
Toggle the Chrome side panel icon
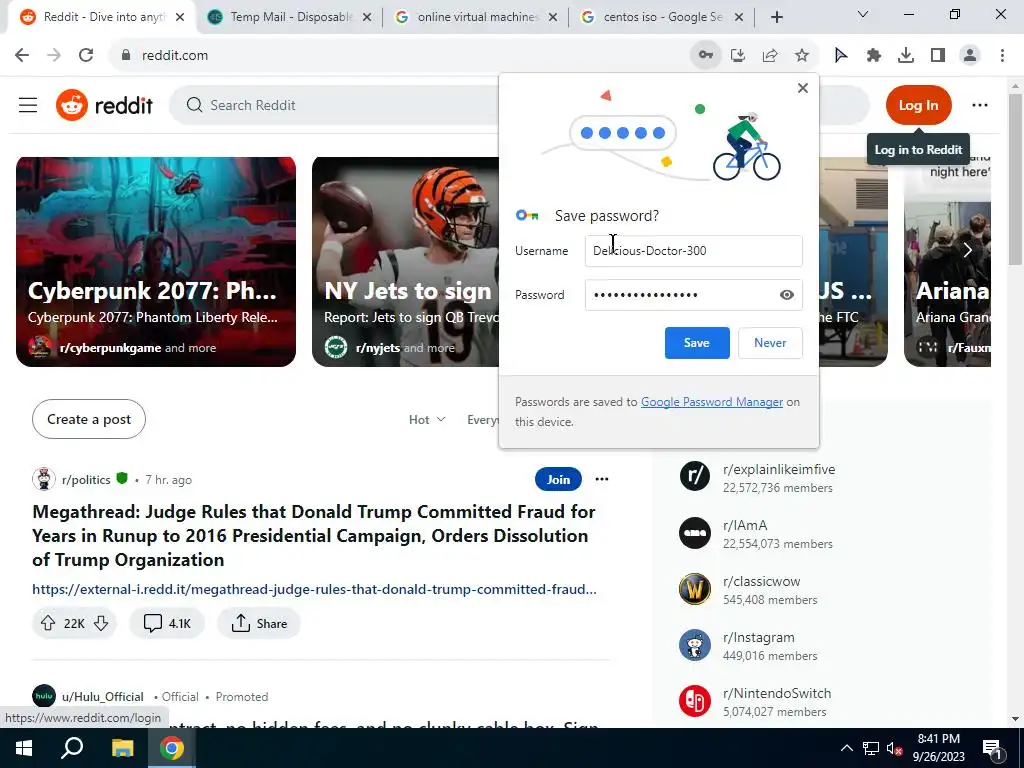pos(938,56)
